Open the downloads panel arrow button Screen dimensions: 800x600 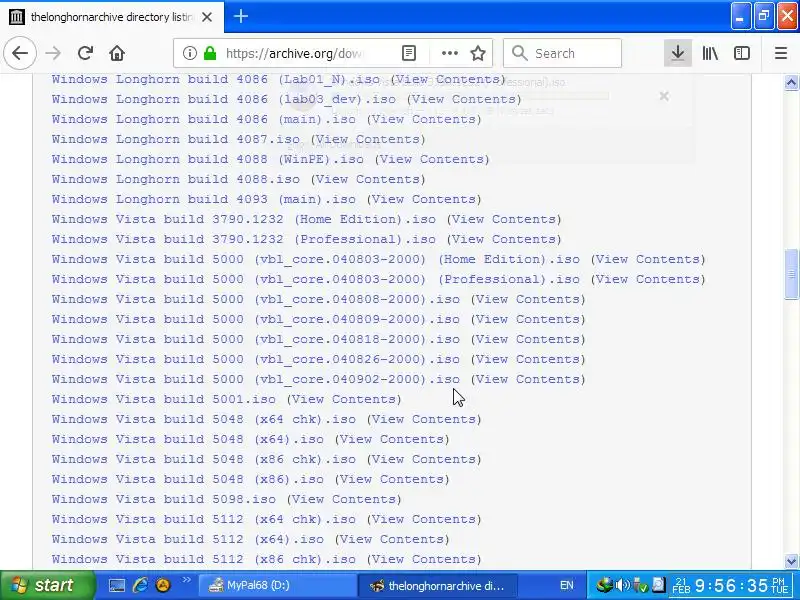[x=678, y=53]
